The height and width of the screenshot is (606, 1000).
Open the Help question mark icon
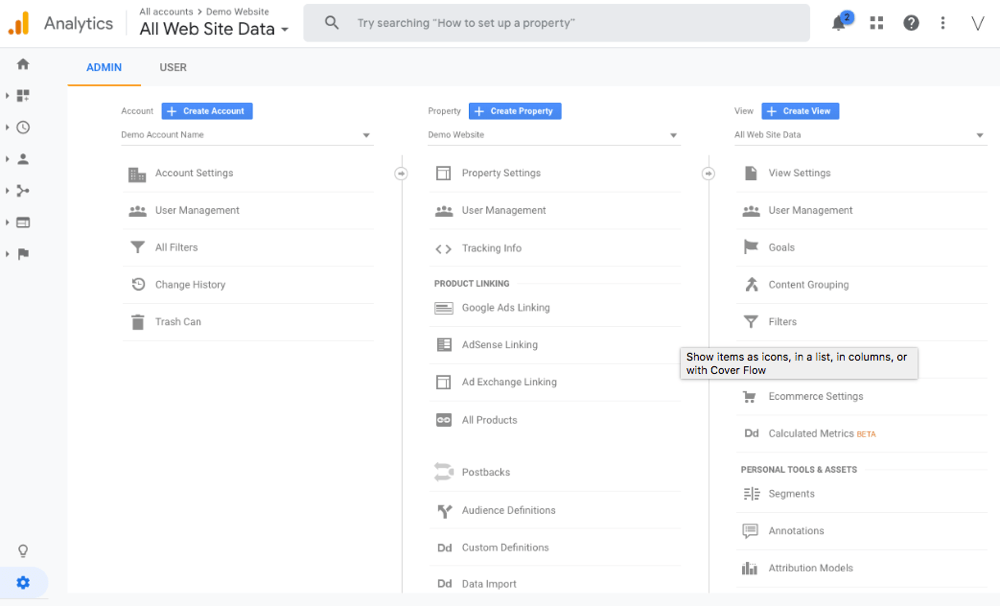point(911,23)
